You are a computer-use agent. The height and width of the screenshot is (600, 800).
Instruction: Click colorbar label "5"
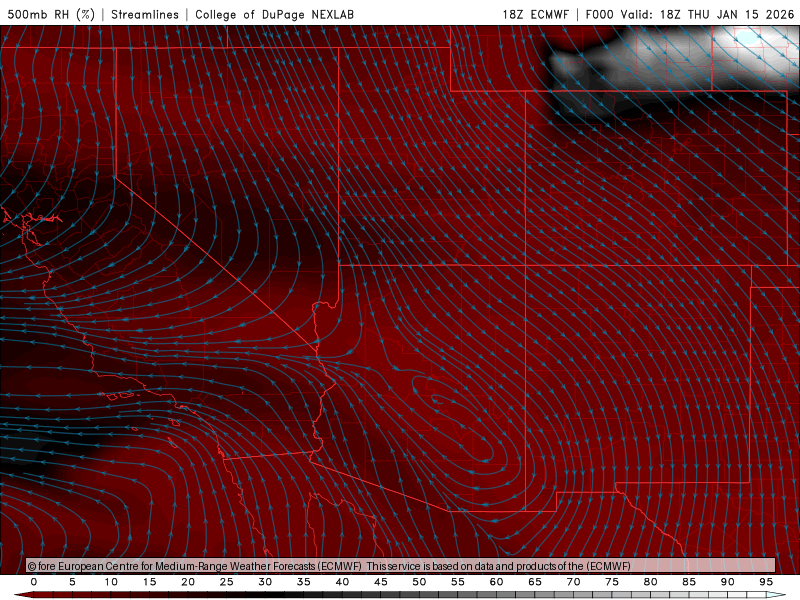point(72,582)
